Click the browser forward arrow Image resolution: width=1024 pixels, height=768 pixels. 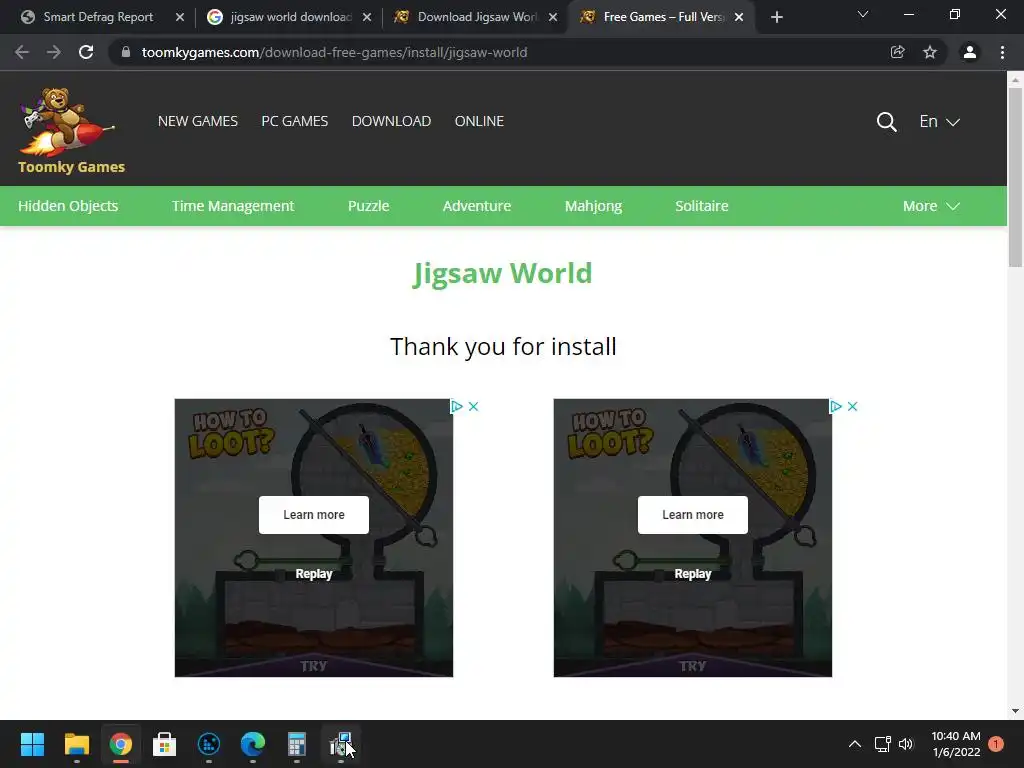tap(54, 52)
